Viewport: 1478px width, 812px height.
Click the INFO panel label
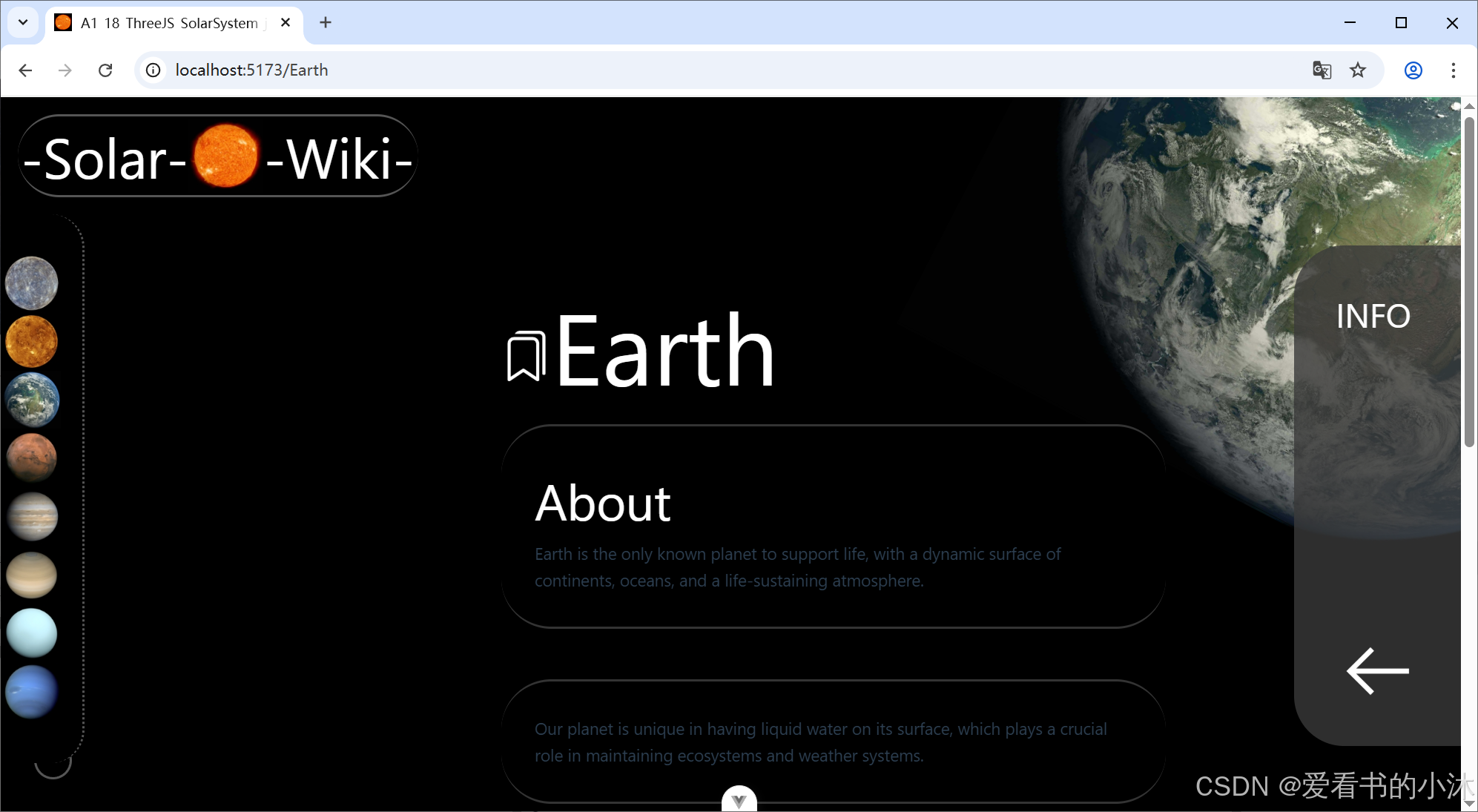[1373, 317]
